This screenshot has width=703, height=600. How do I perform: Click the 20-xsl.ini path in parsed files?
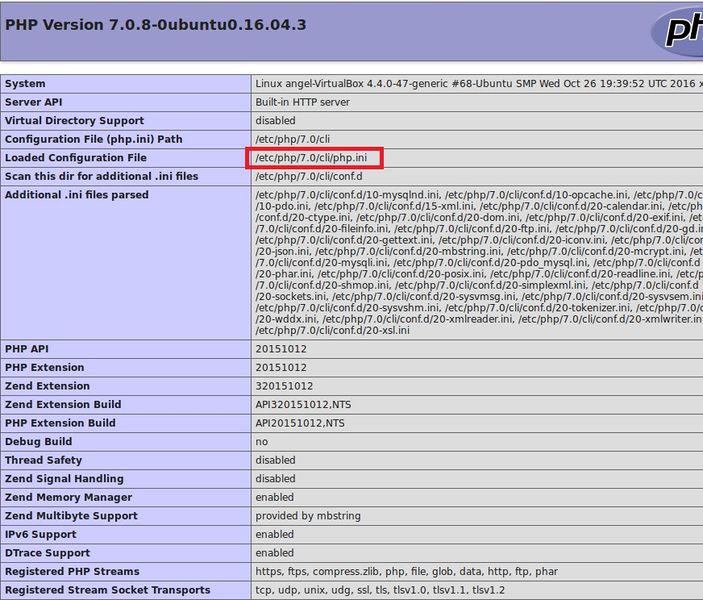[x=332, y=330]
